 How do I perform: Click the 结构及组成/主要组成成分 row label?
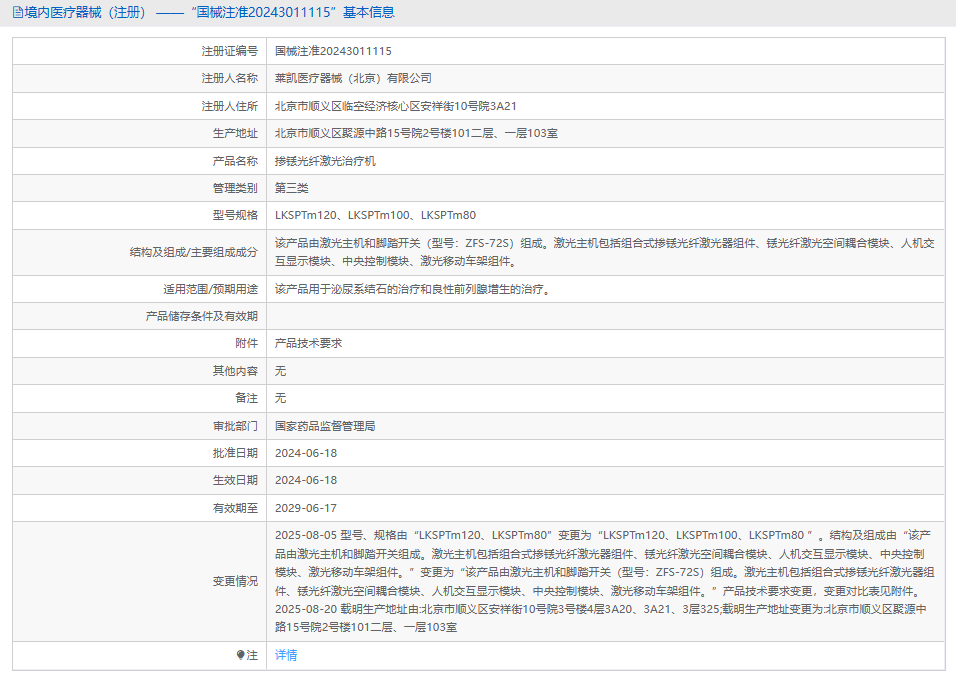pyautogui.click(x=187, y=252)
